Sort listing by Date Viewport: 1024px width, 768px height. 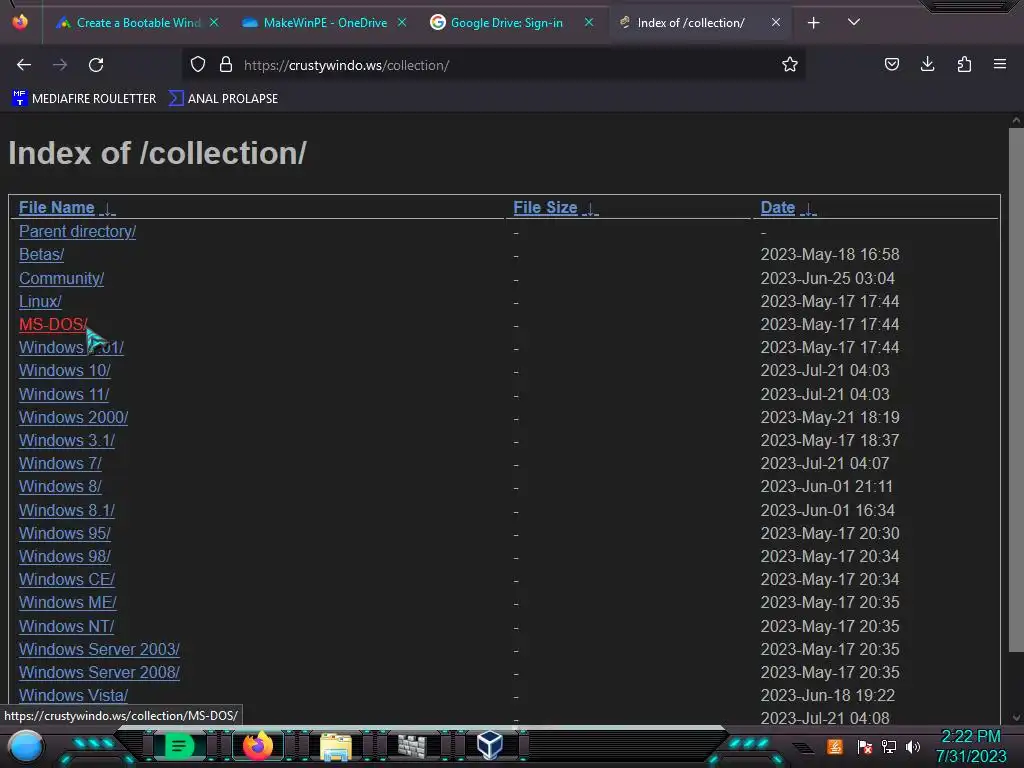pos(778,208)
